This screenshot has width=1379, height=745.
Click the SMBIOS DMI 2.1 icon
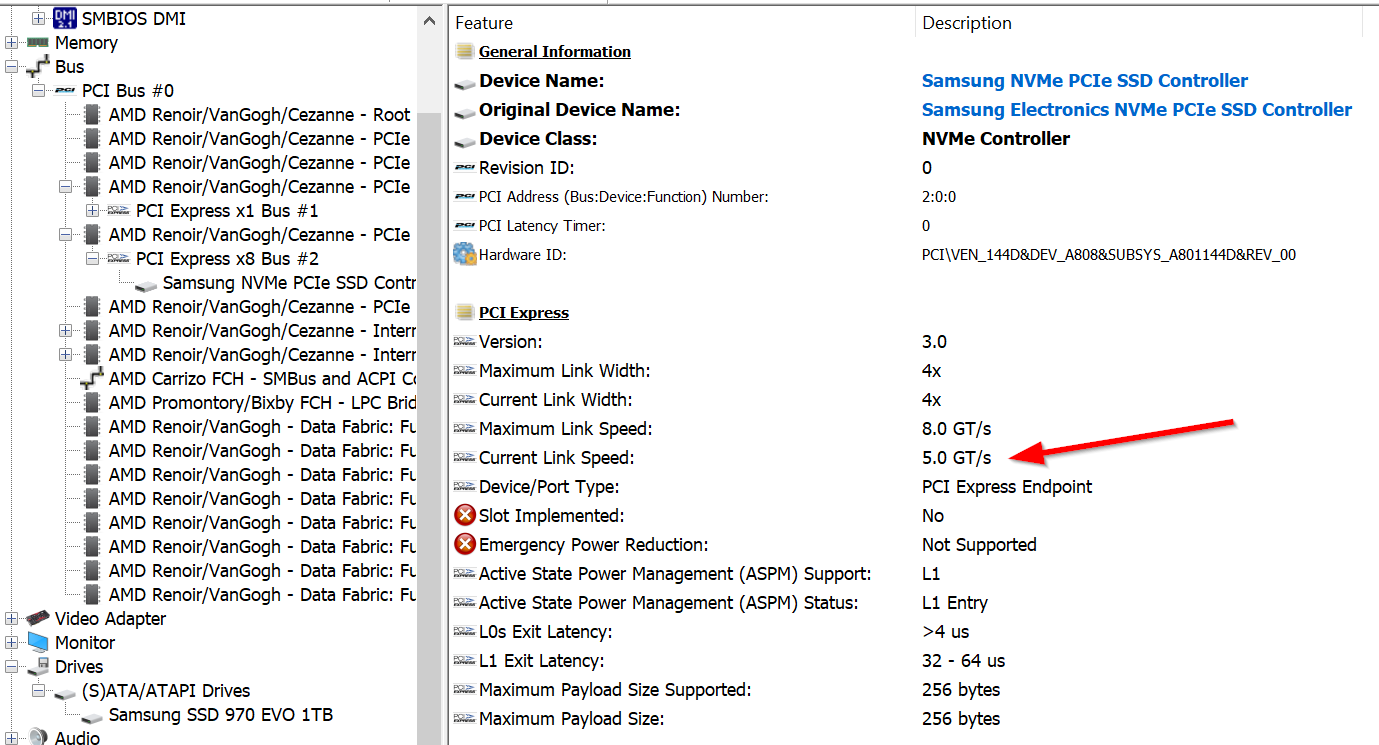click(x=65, y=18)
